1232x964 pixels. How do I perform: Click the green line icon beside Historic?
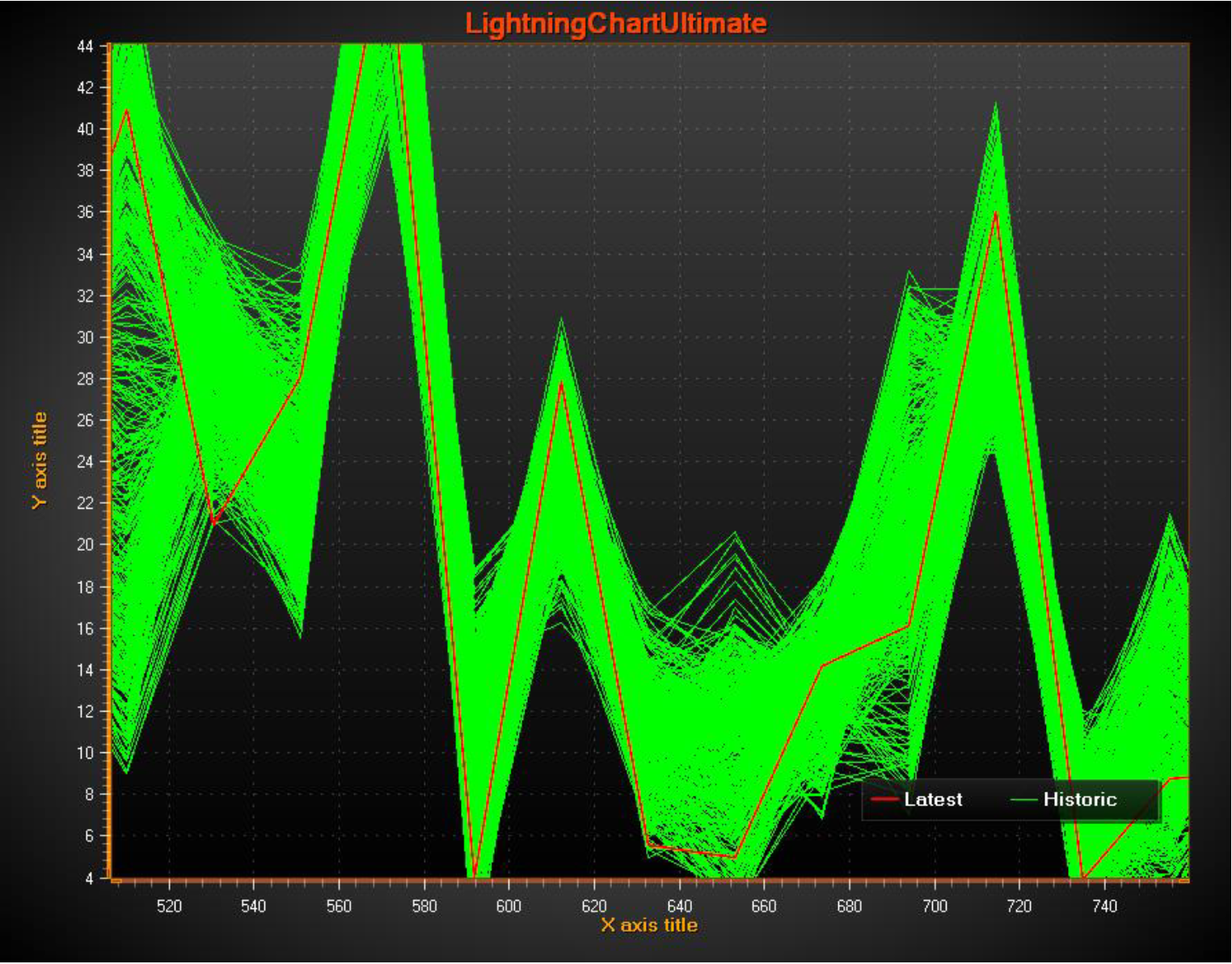[1024, 800]
